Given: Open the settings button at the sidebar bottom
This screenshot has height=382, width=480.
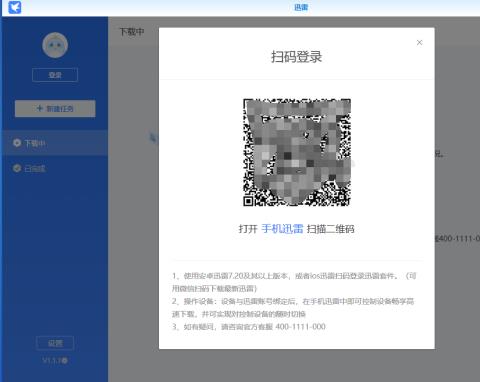Looking at the screenshot, I should [x=55, y=343].
